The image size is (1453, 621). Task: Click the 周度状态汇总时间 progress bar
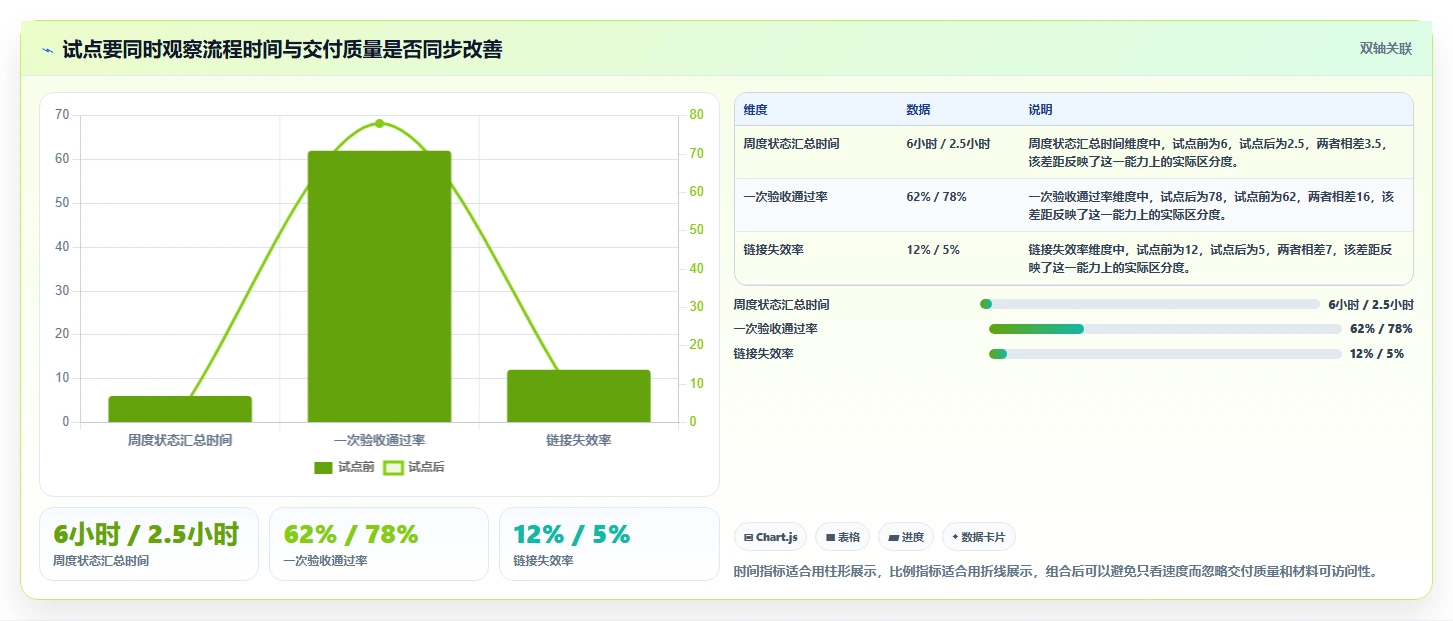click(1150, 304)
